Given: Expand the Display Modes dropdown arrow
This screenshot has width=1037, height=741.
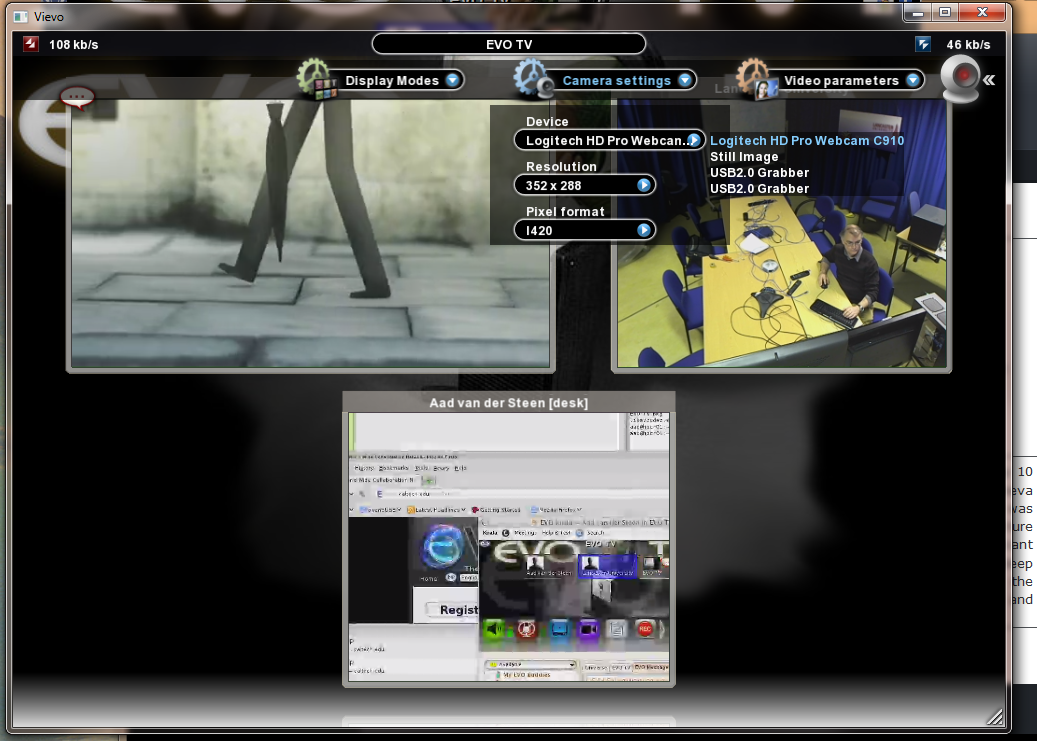Looking at the screenshot, I should 452,81.
